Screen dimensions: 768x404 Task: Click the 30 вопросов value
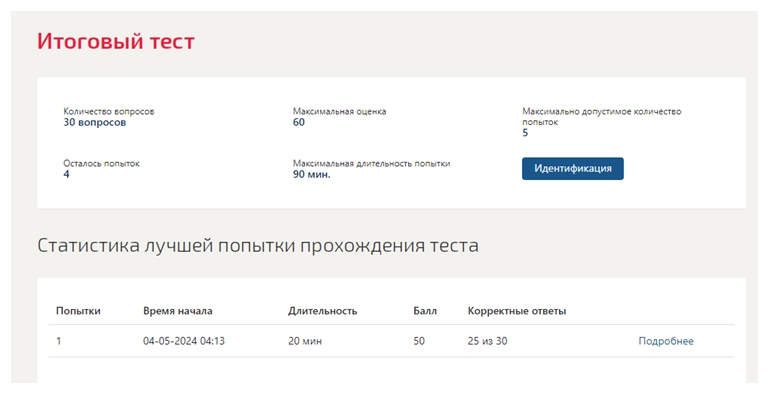click(95, 122)
